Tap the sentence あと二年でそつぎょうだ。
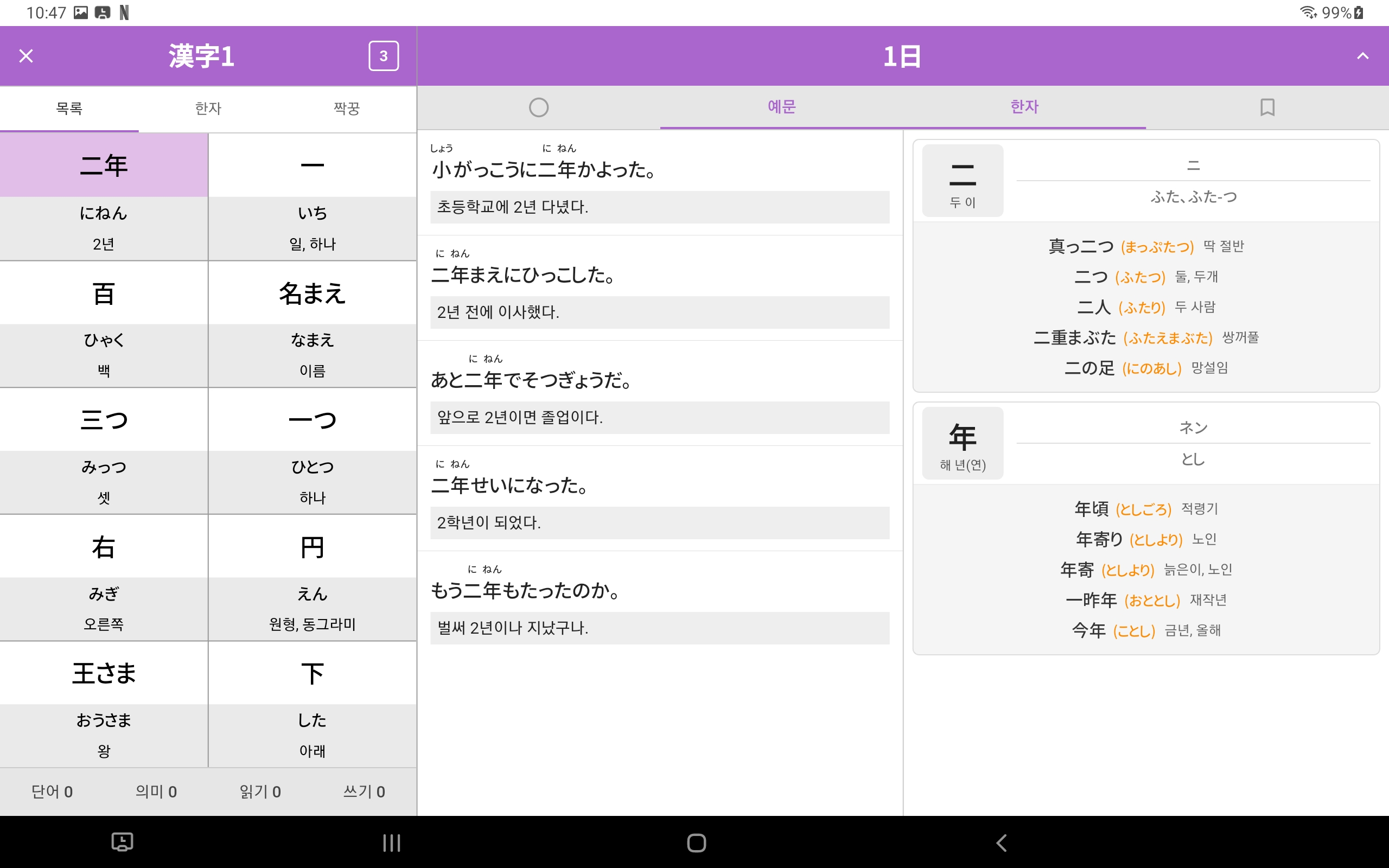1389x868 pixels. 531,381
